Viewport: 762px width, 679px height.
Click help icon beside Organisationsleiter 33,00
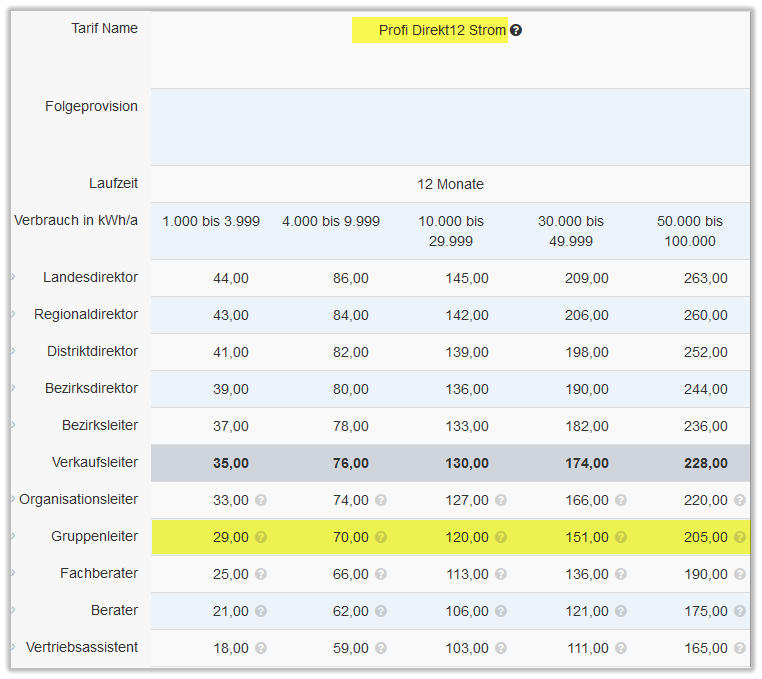(261, 500)
